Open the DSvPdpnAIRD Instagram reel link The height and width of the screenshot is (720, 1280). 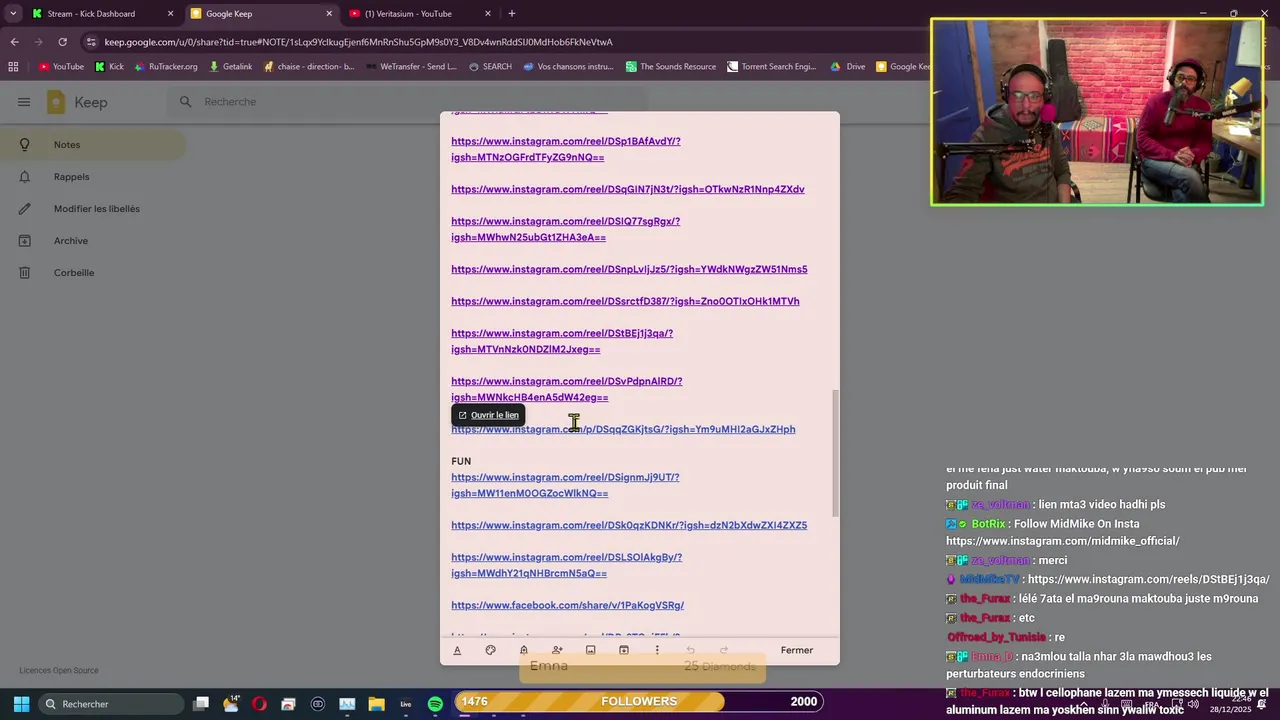566,389
